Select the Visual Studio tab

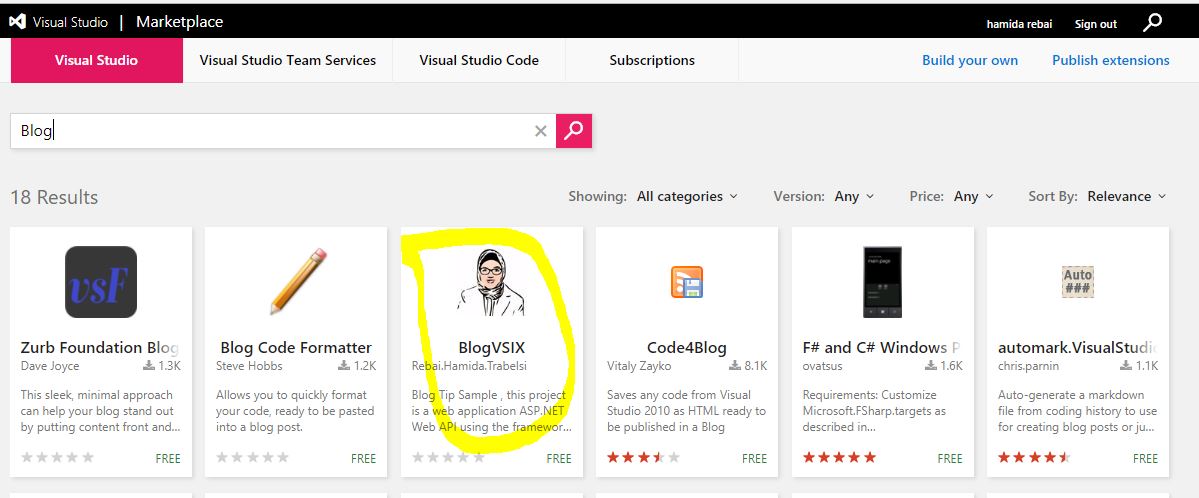tap(96, 60)
